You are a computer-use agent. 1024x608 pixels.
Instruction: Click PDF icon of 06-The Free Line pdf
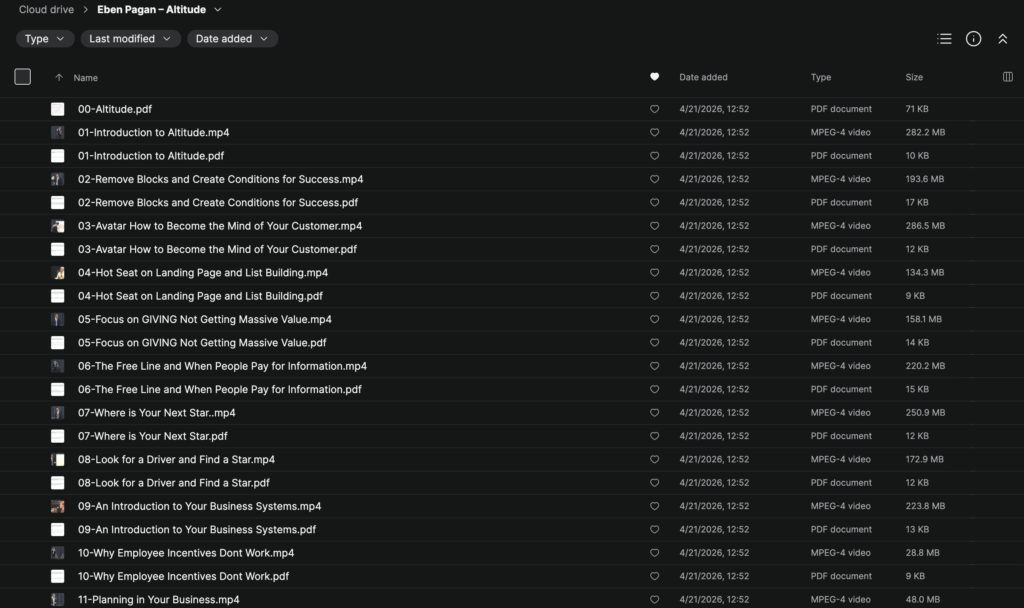[x=57, y=389]
